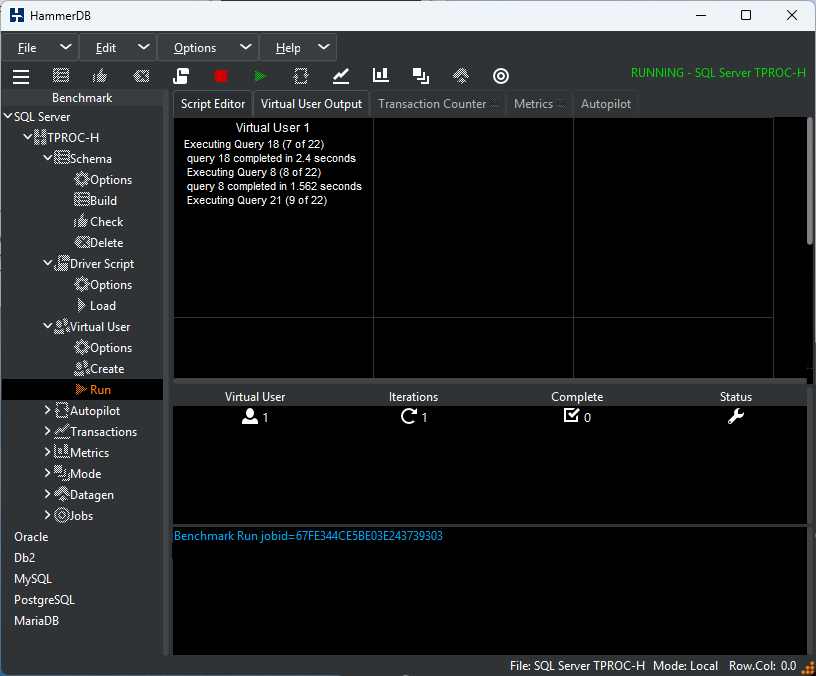
Task: Click the Metrics bar chart toolbar icon
Action: tap(380, 75)
